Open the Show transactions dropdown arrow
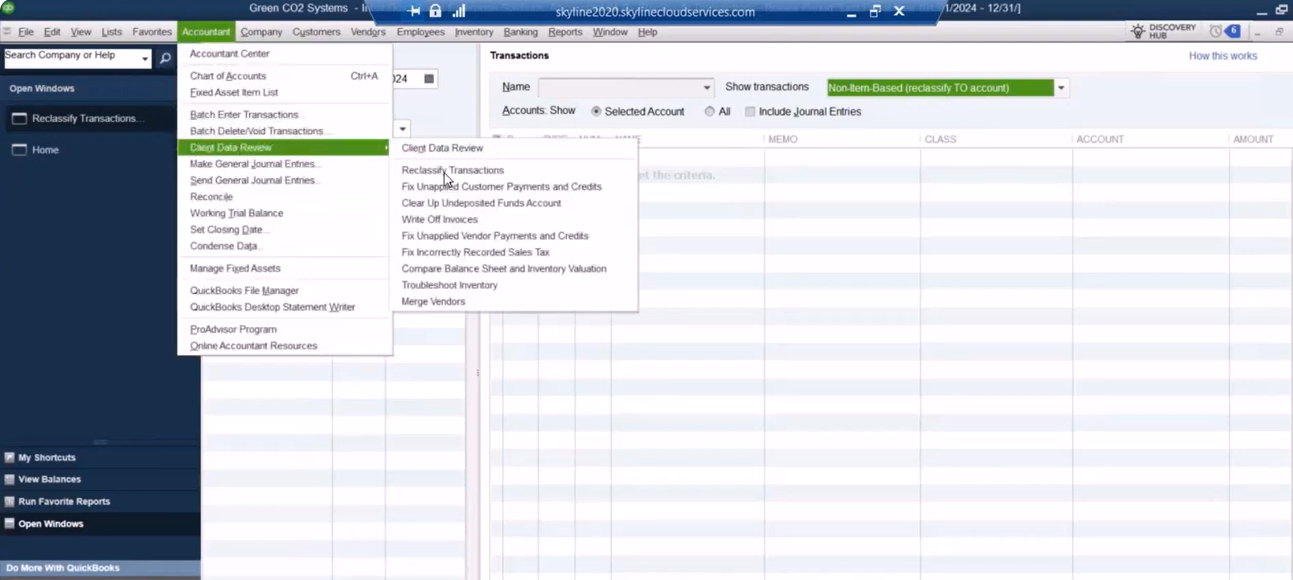The image size is (1293, 580). coord(1061,88)
